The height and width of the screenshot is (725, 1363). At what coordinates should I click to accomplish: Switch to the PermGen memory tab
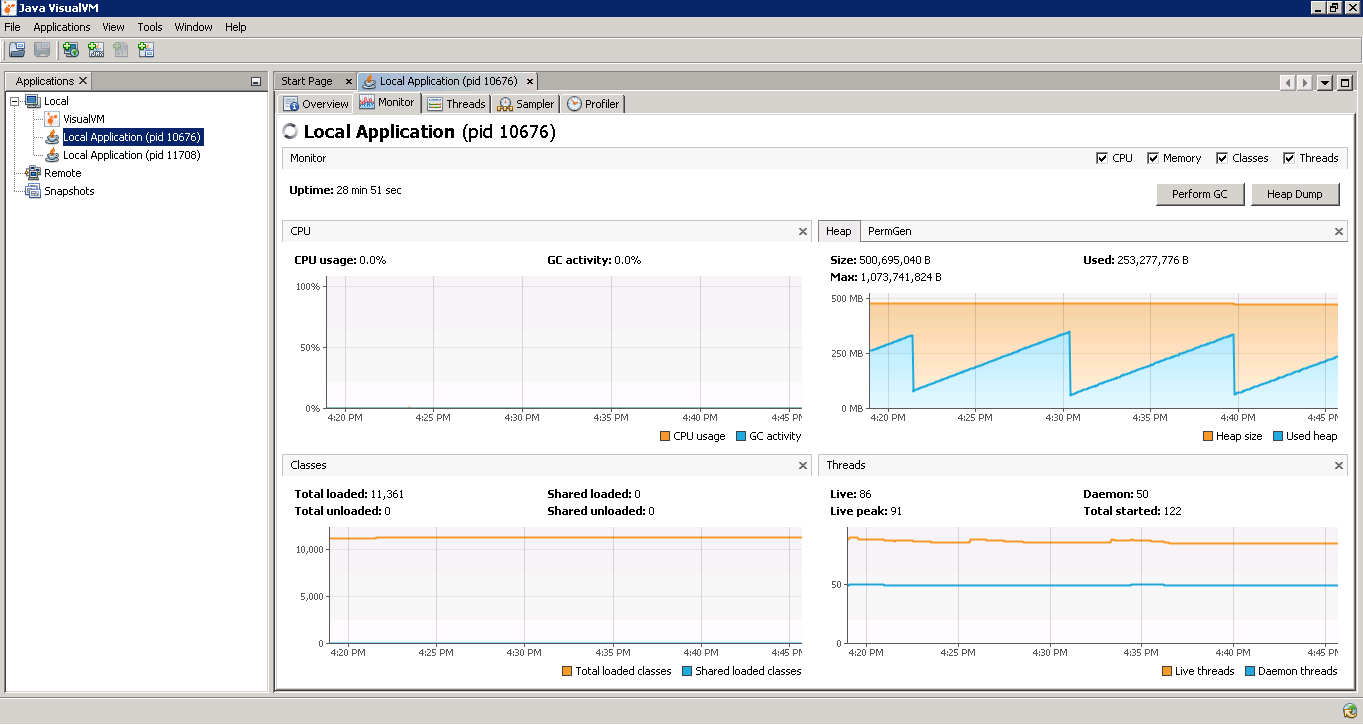889,231
